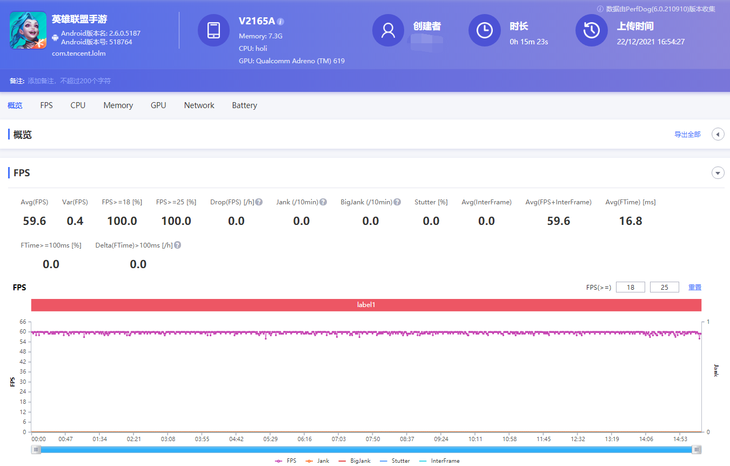The image size is (730, 466).
Task: Click the 导出全部 export all link
Action: coord(687,135)
